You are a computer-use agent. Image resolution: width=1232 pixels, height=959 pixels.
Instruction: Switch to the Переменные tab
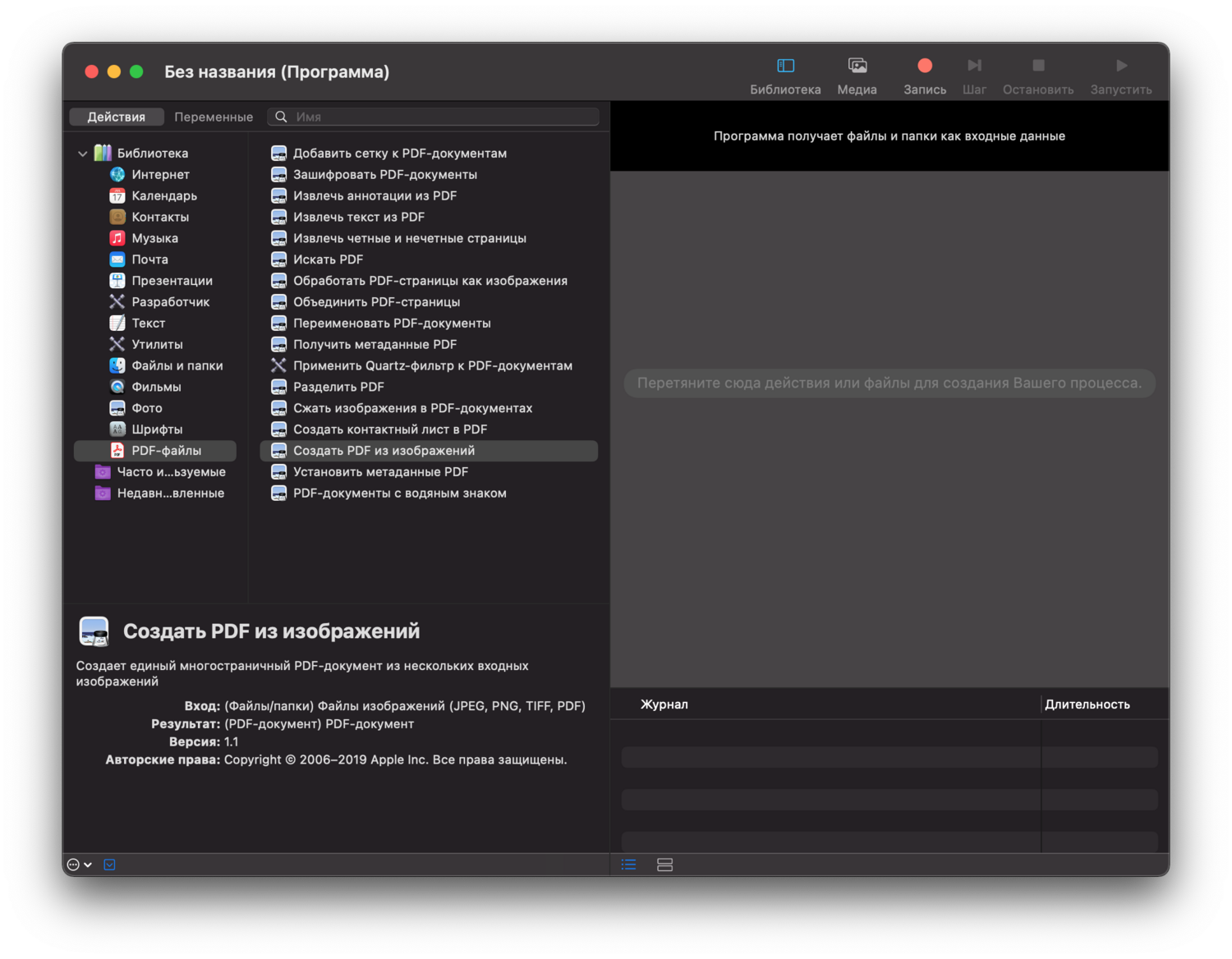pyautogui.click(x=214, y=117)
